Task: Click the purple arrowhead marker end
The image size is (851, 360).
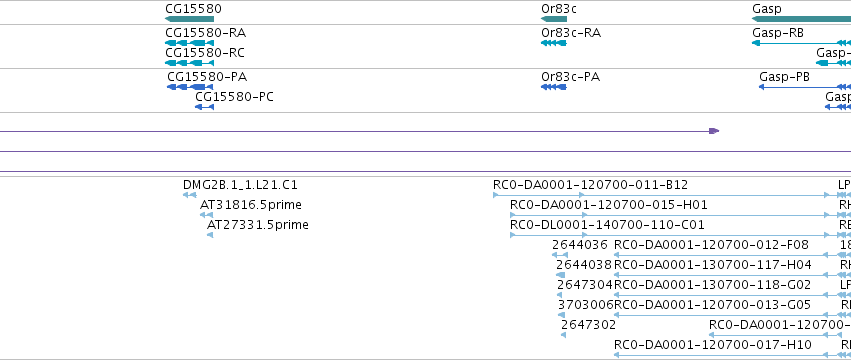Action: (x=714, y=131)
